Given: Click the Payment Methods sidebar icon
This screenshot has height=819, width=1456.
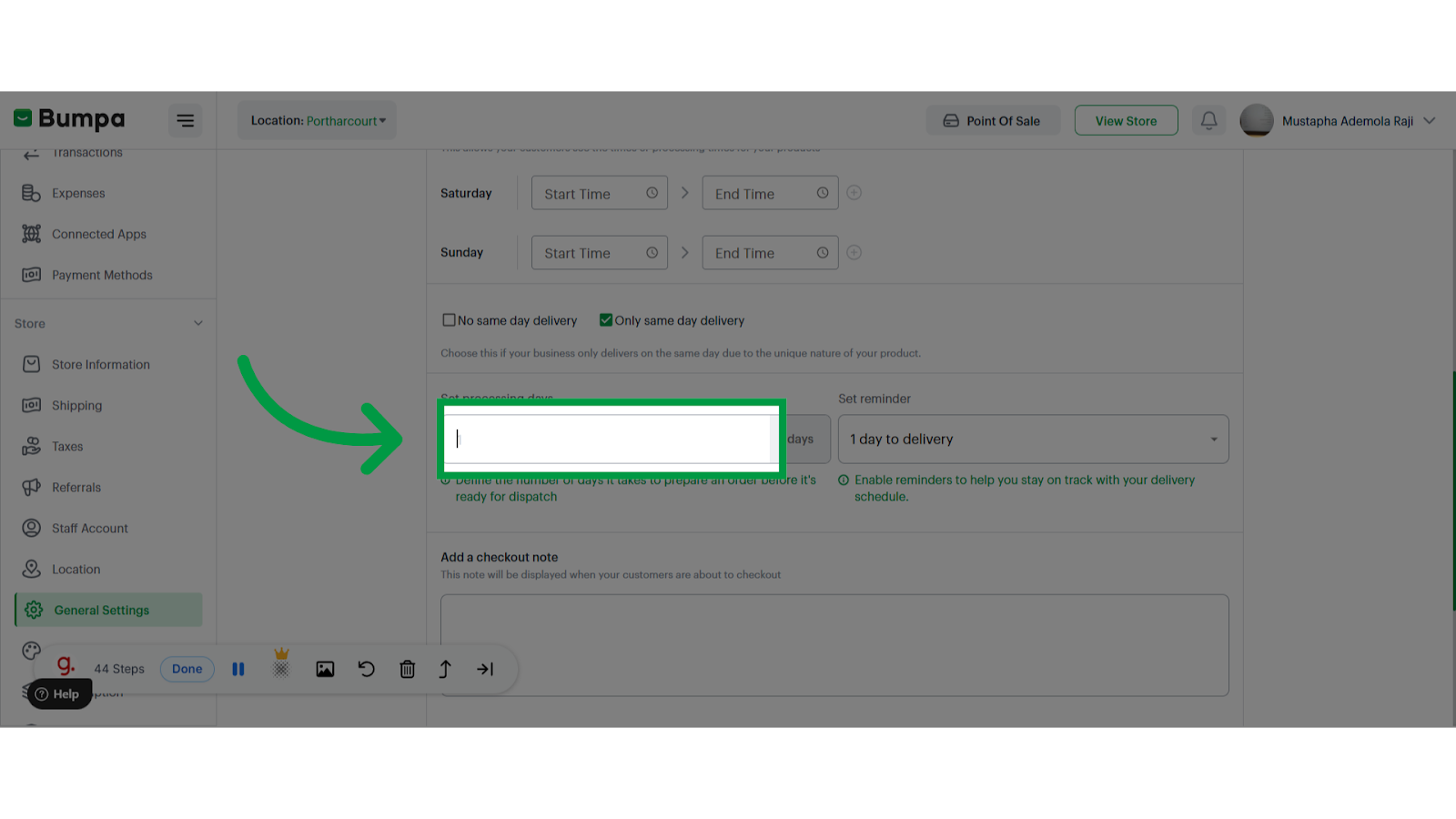Looking at the screenshot, I should point(32,275).
